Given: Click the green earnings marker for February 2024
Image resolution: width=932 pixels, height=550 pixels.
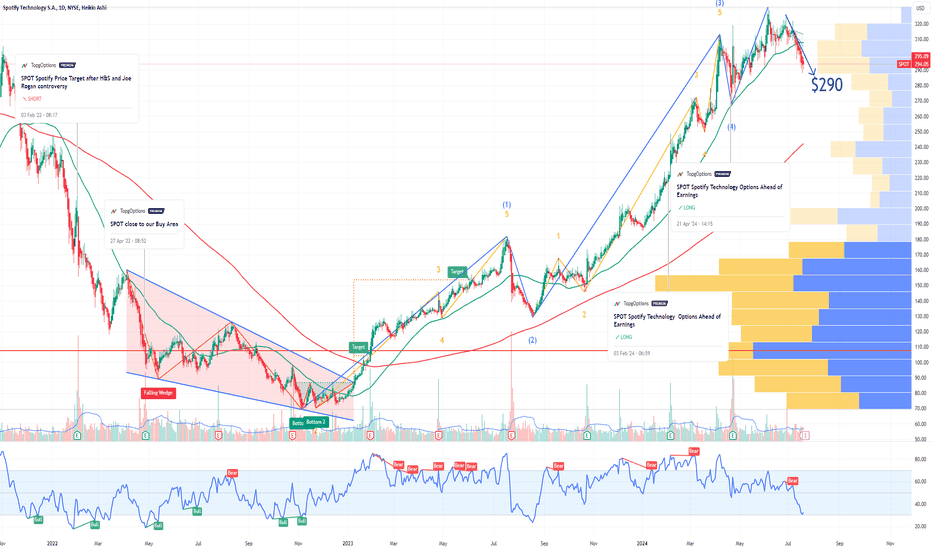Looking at the screenshot, I should pyautogui.click(x=670, y=436).
